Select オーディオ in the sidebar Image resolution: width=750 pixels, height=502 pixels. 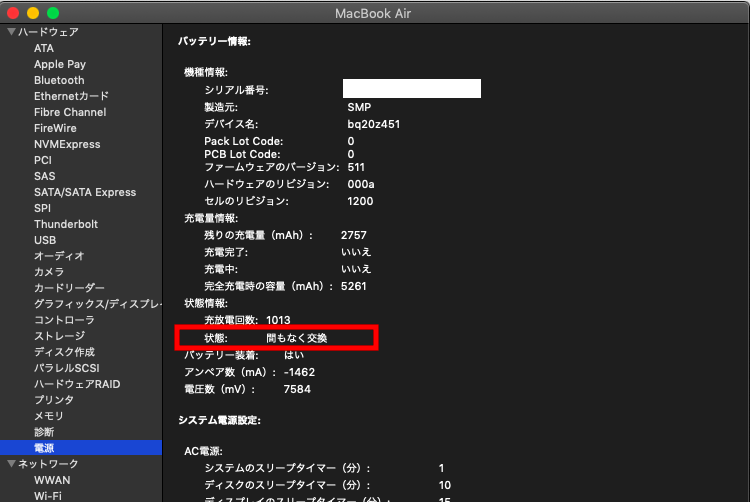click(x=59, y=256)
